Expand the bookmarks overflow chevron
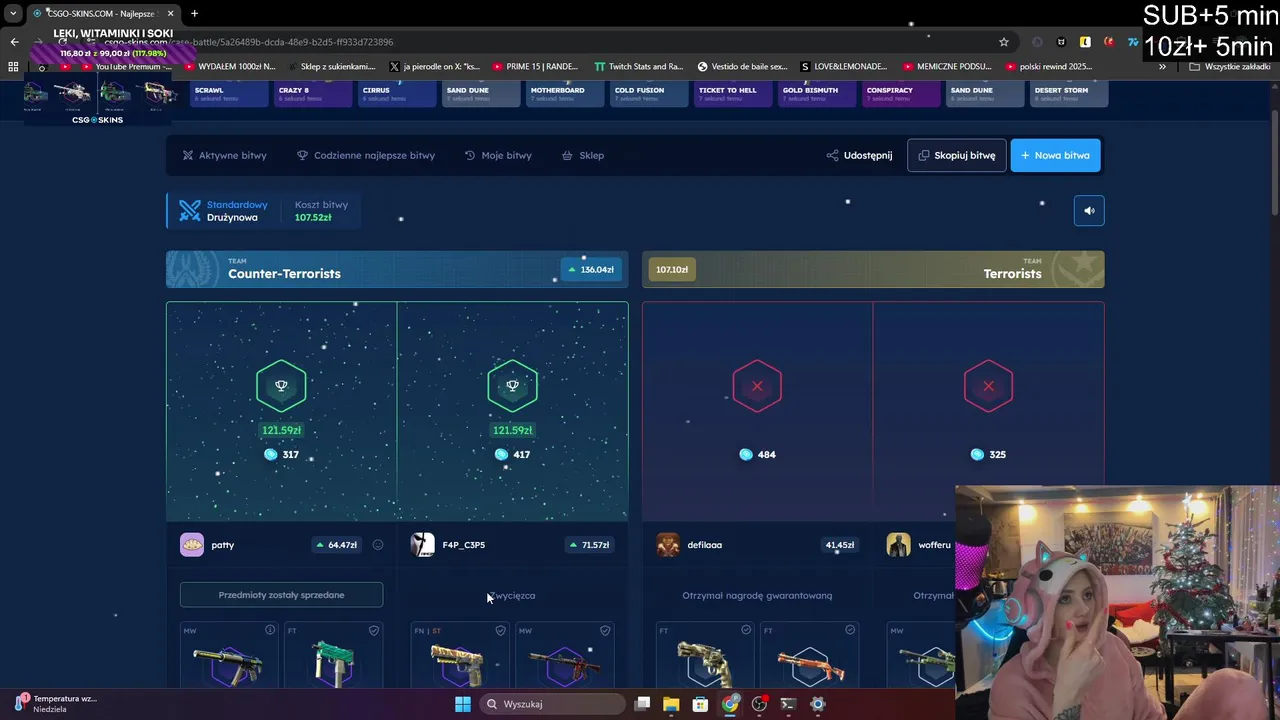Screen dimensions: 1280x720 tap(1162, 67)
